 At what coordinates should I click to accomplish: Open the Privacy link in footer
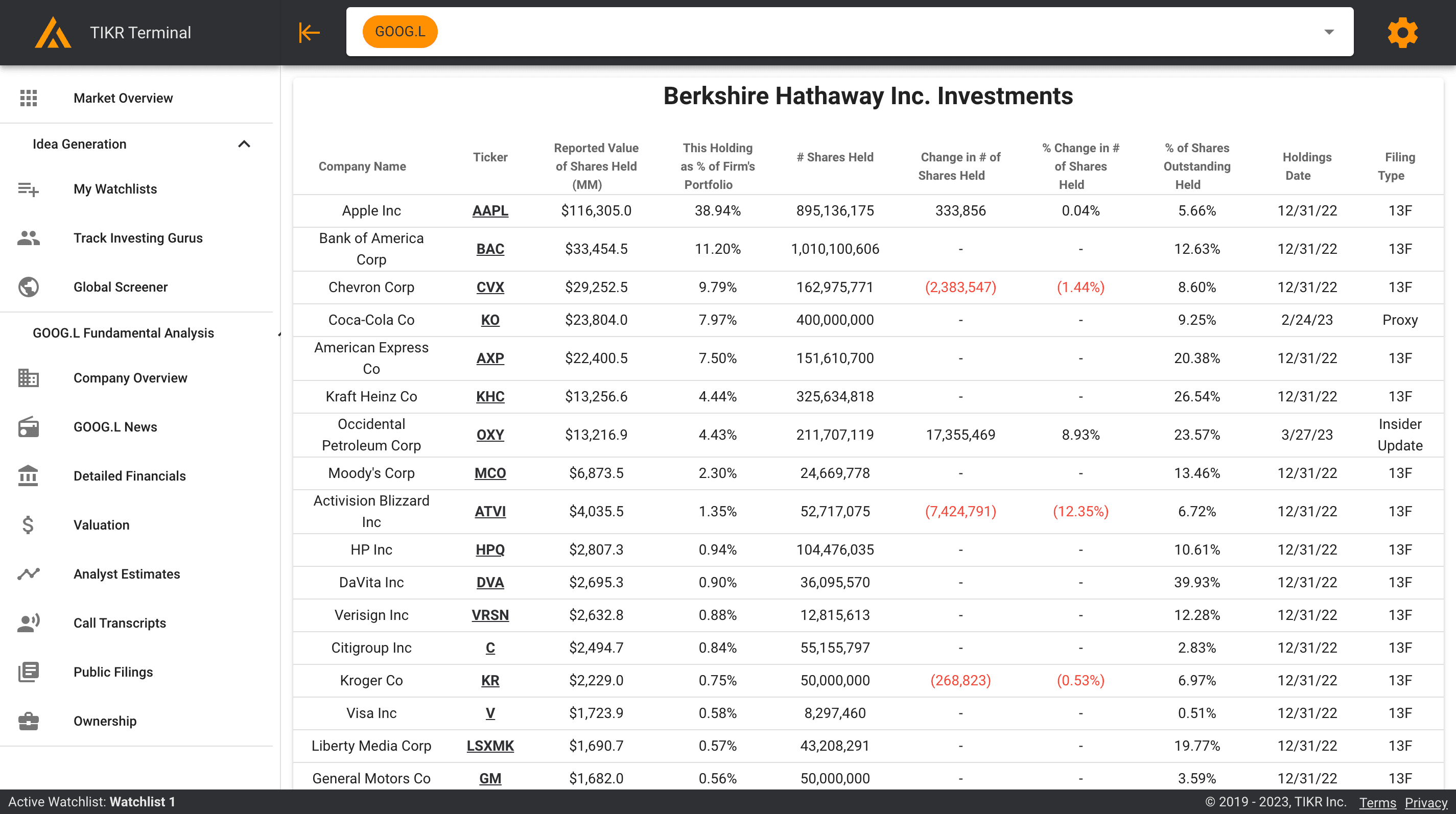click(x=1426, y=802)
